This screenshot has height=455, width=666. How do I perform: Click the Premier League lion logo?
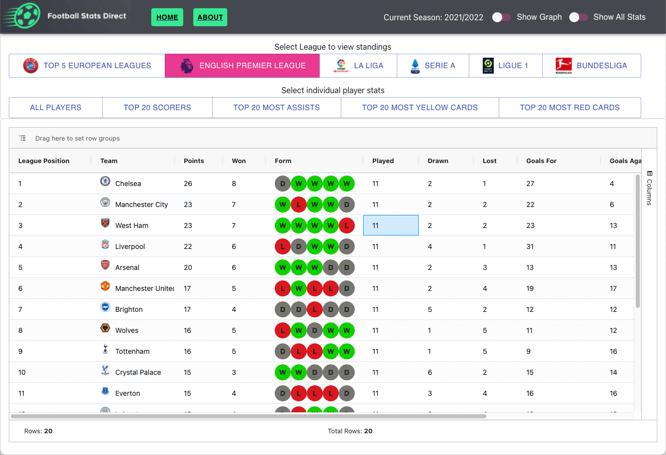(186, 65)
